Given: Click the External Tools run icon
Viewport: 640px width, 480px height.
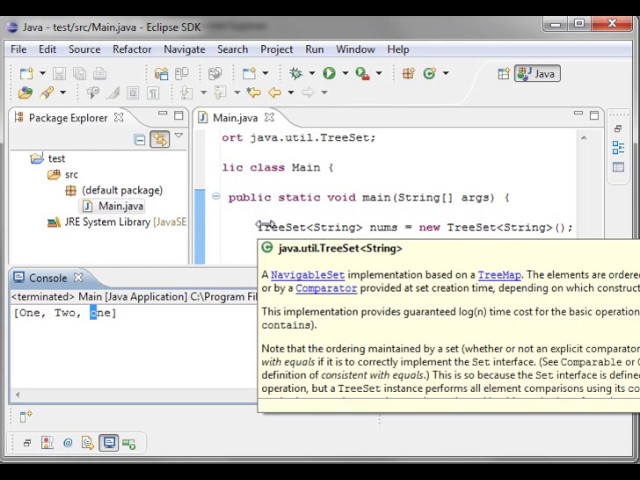Looking at the screenshot, I should point(362,73).
